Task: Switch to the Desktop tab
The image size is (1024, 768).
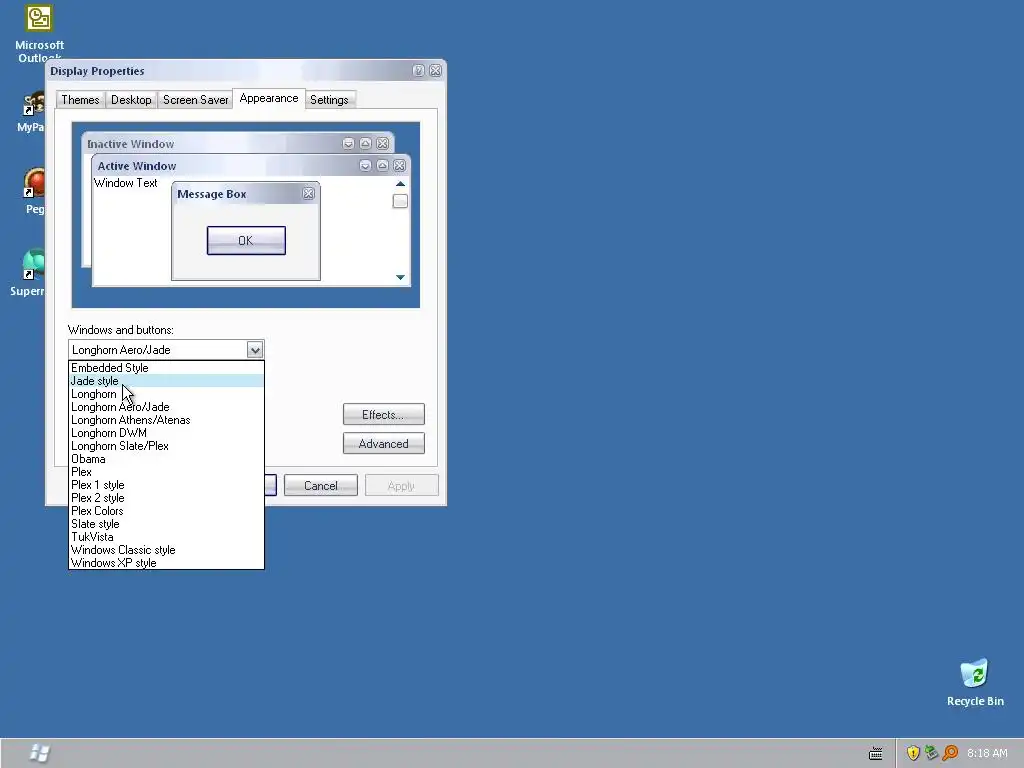Action: [131, 100]
